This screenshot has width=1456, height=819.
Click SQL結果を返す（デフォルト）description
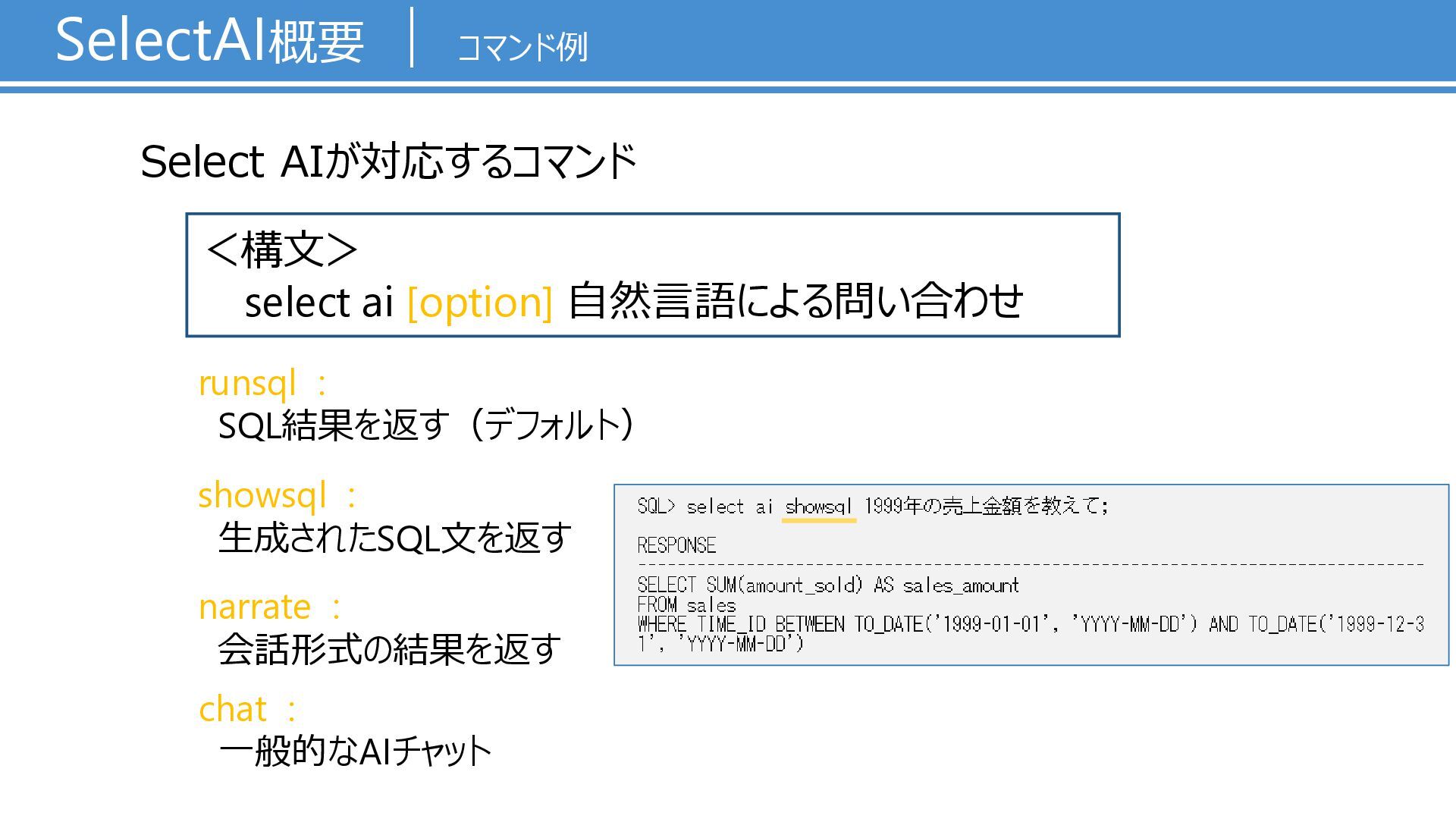[x=426, y=425]
